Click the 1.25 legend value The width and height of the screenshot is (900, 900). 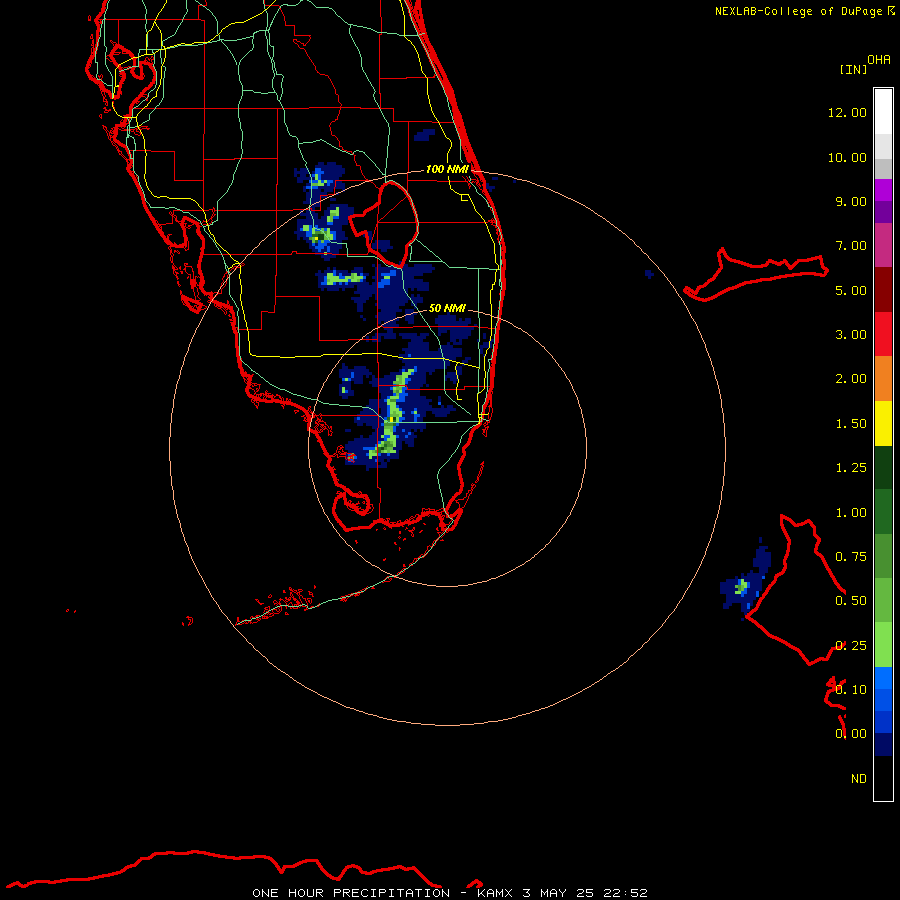click(851, 468)
